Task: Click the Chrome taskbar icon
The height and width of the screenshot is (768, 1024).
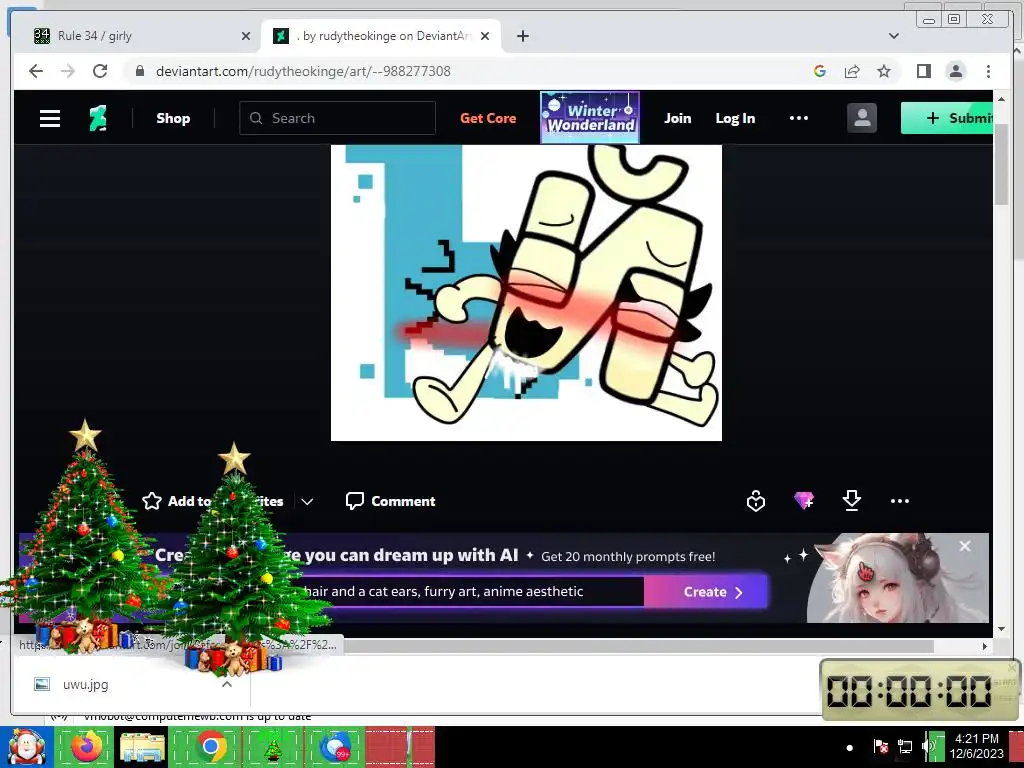Action: (210, 747)
